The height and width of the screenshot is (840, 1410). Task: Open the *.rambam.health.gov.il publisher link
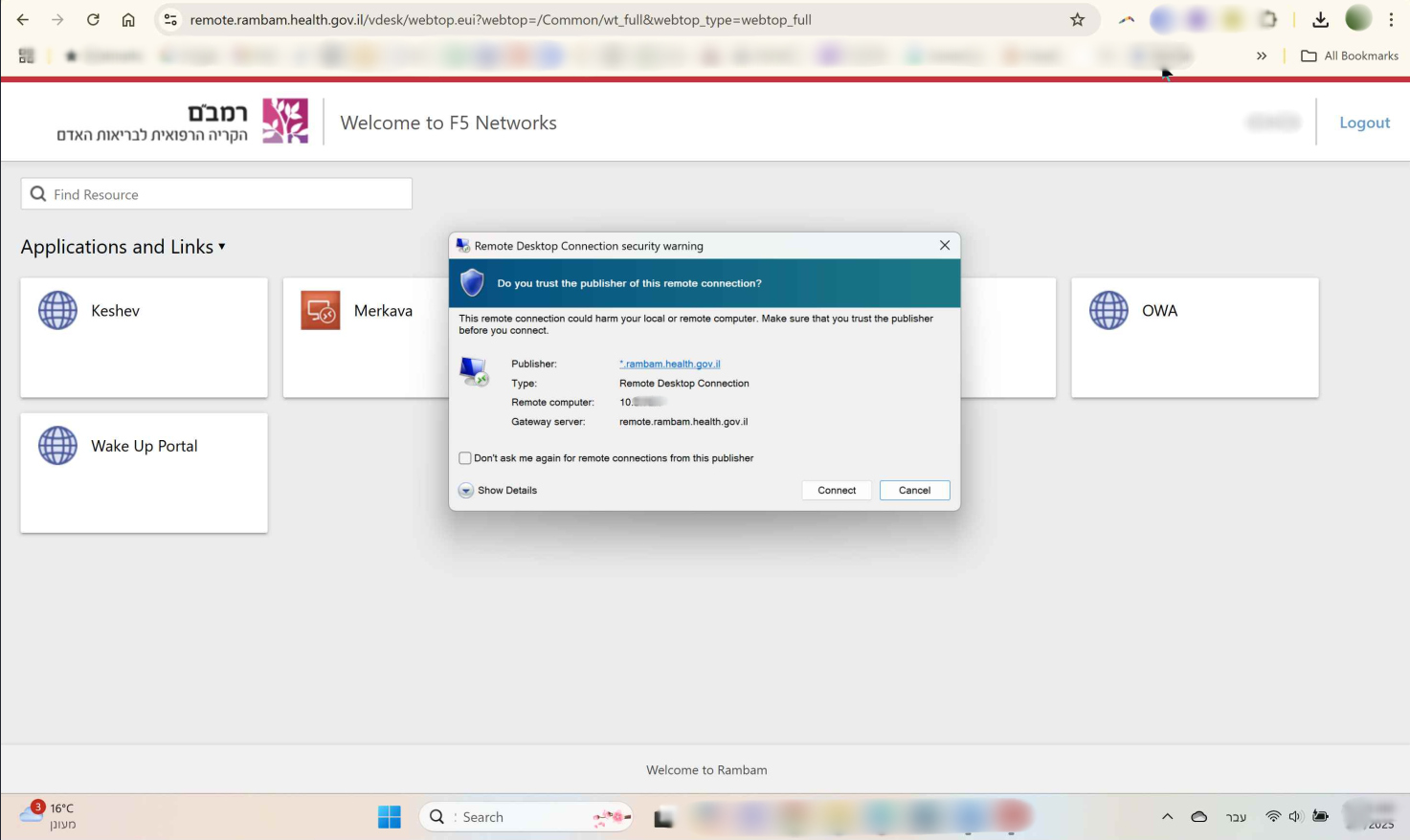670,364
